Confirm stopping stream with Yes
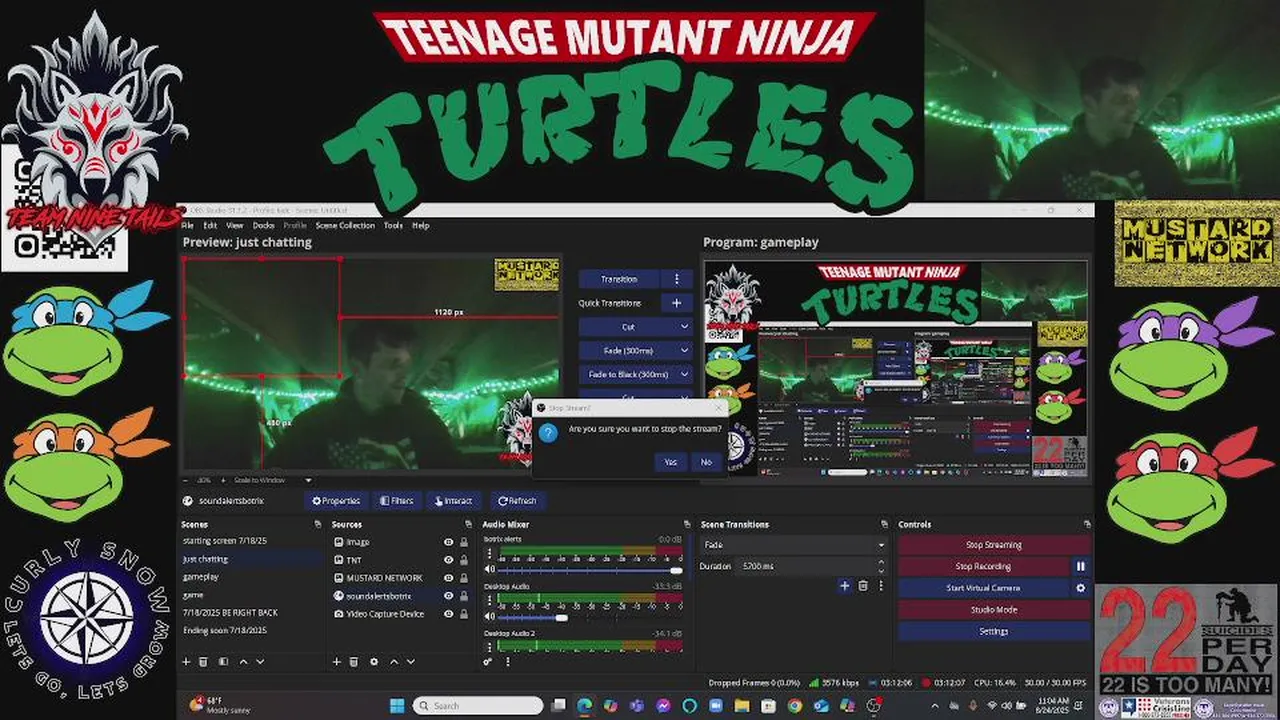The width and height of the screenshot is (1280, 720). pos(670,462)
